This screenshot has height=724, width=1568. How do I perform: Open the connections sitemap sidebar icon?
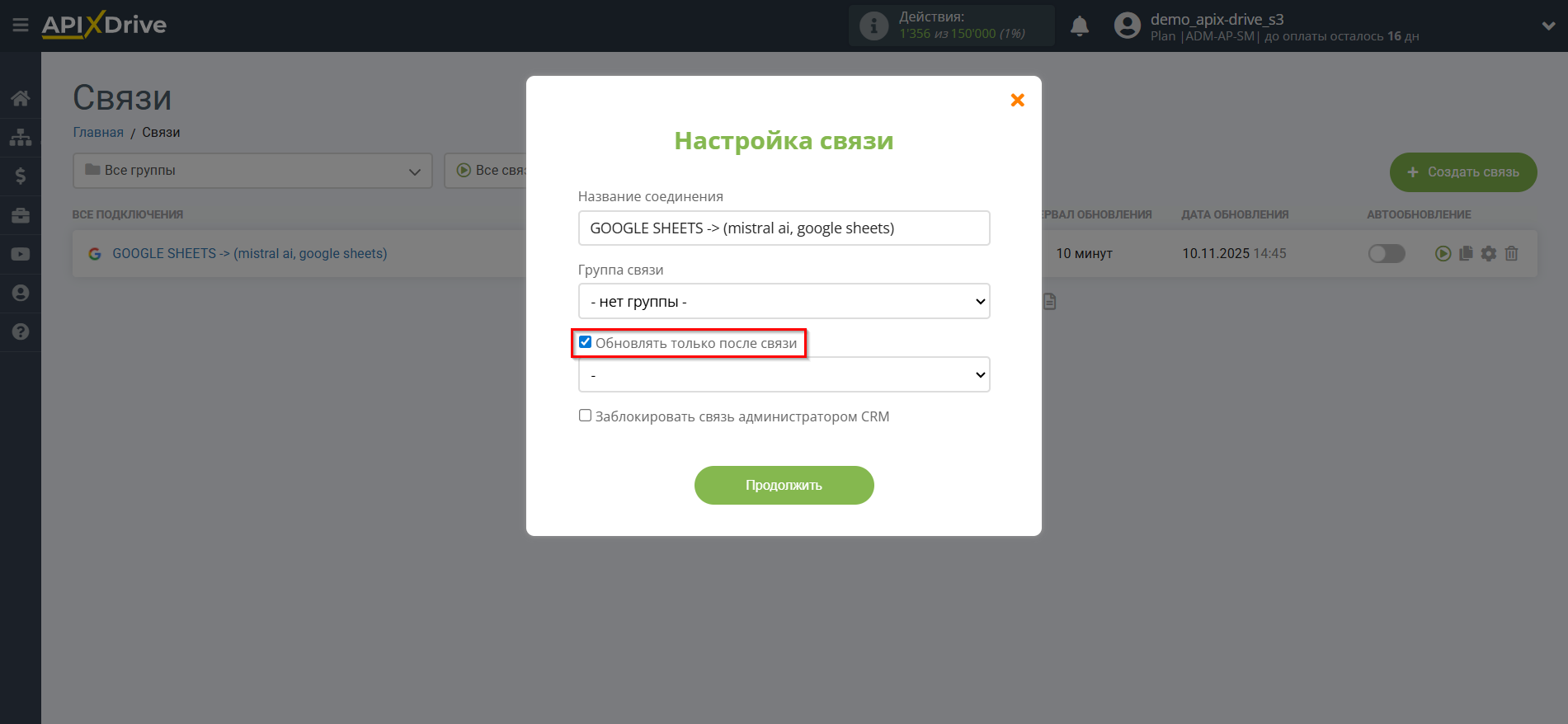(x=21, y=137)
